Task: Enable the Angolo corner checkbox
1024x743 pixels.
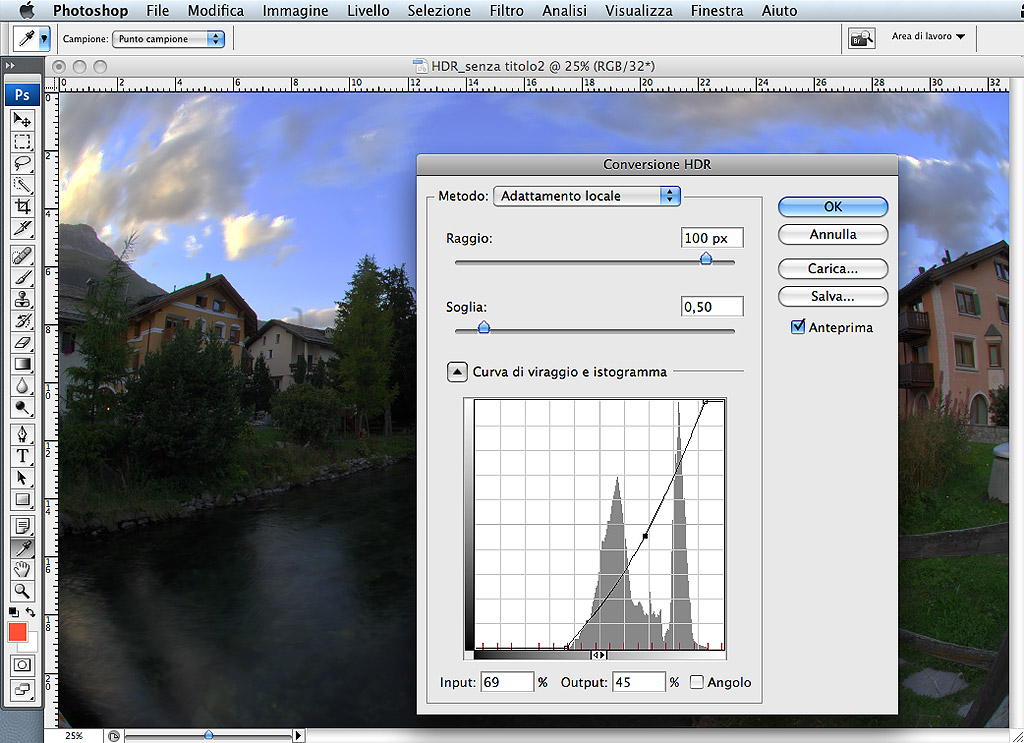Action: pos(697,682)
